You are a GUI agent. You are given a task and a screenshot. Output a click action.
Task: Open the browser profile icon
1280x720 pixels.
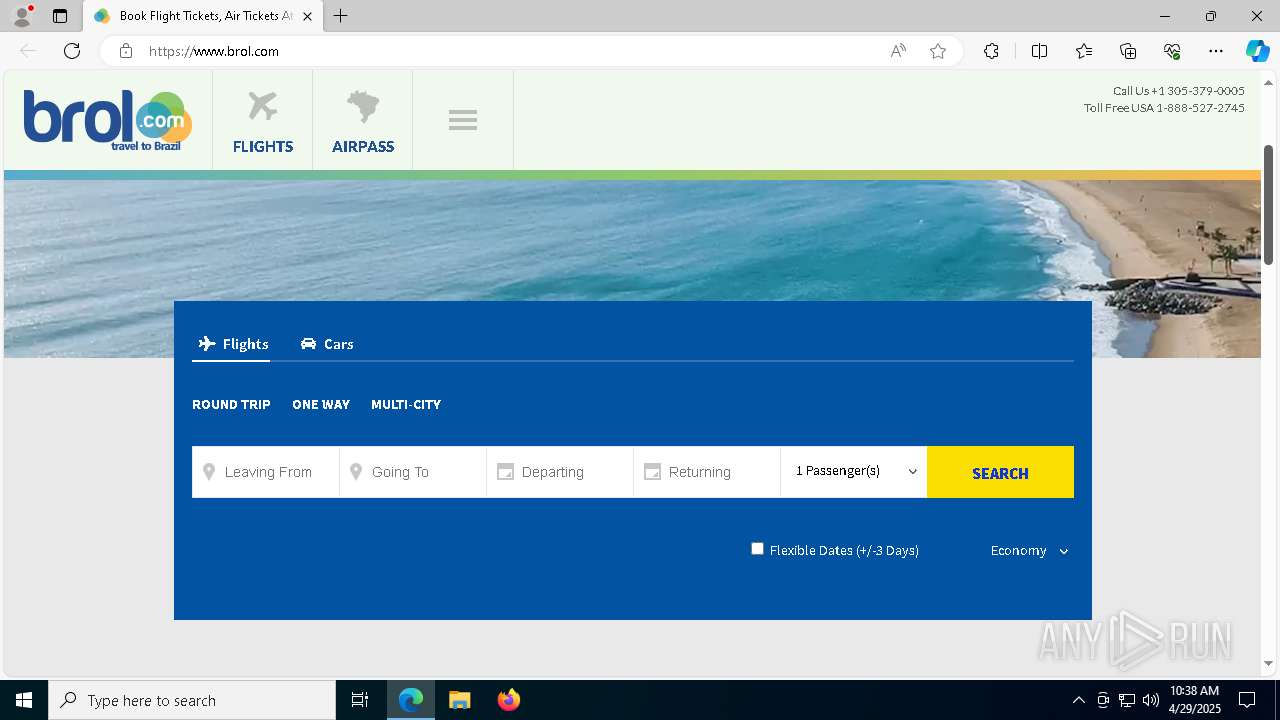pyautogui.click(x=22, y=16)
